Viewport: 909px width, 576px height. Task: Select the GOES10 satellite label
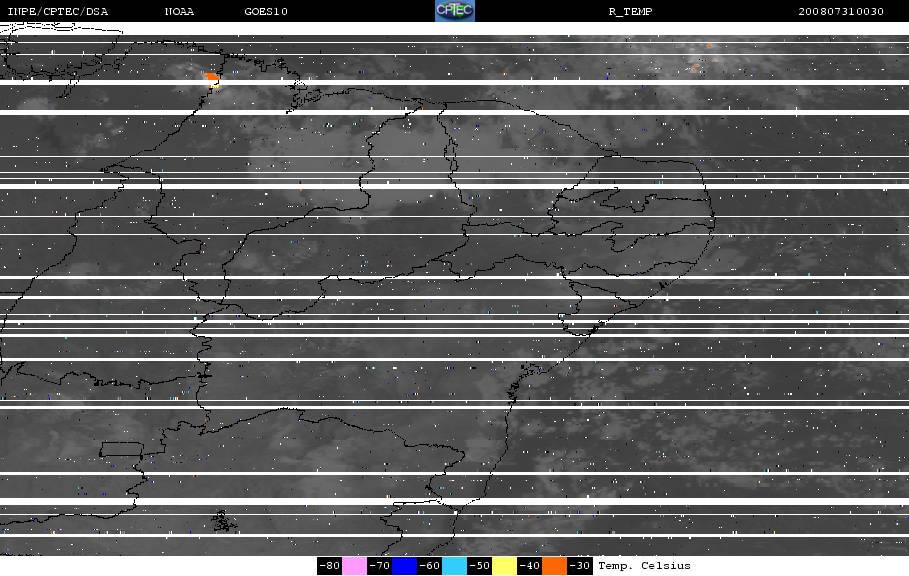266,12
